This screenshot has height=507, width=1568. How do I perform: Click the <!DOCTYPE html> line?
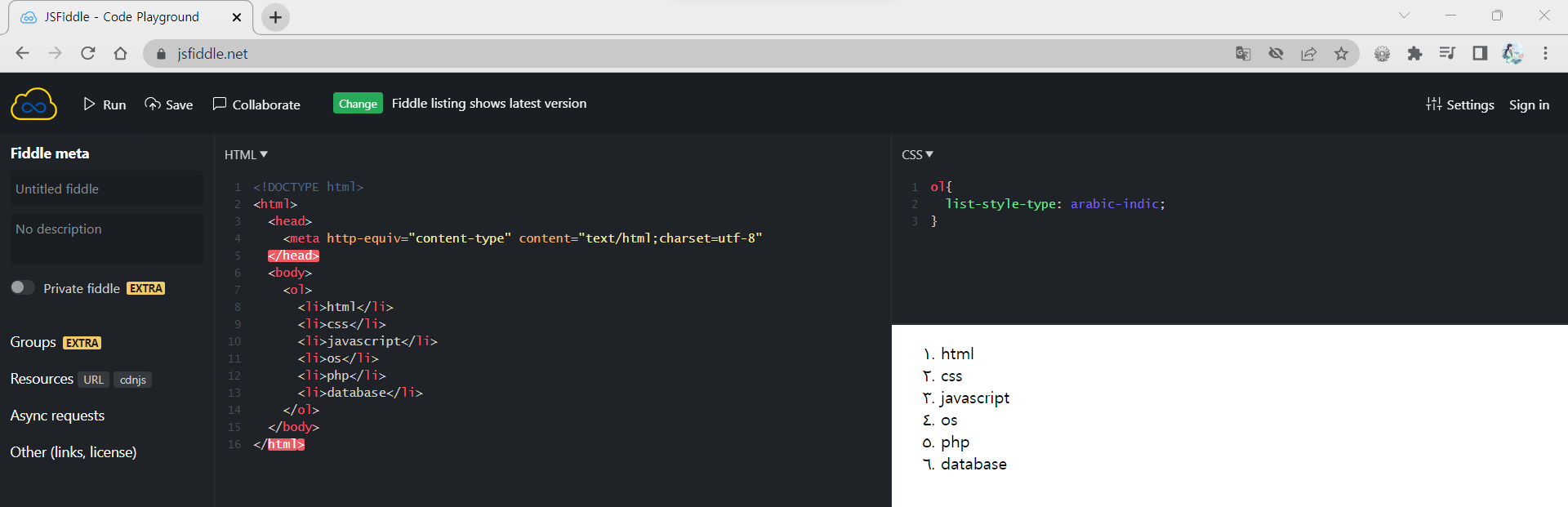tap(308, 187)
